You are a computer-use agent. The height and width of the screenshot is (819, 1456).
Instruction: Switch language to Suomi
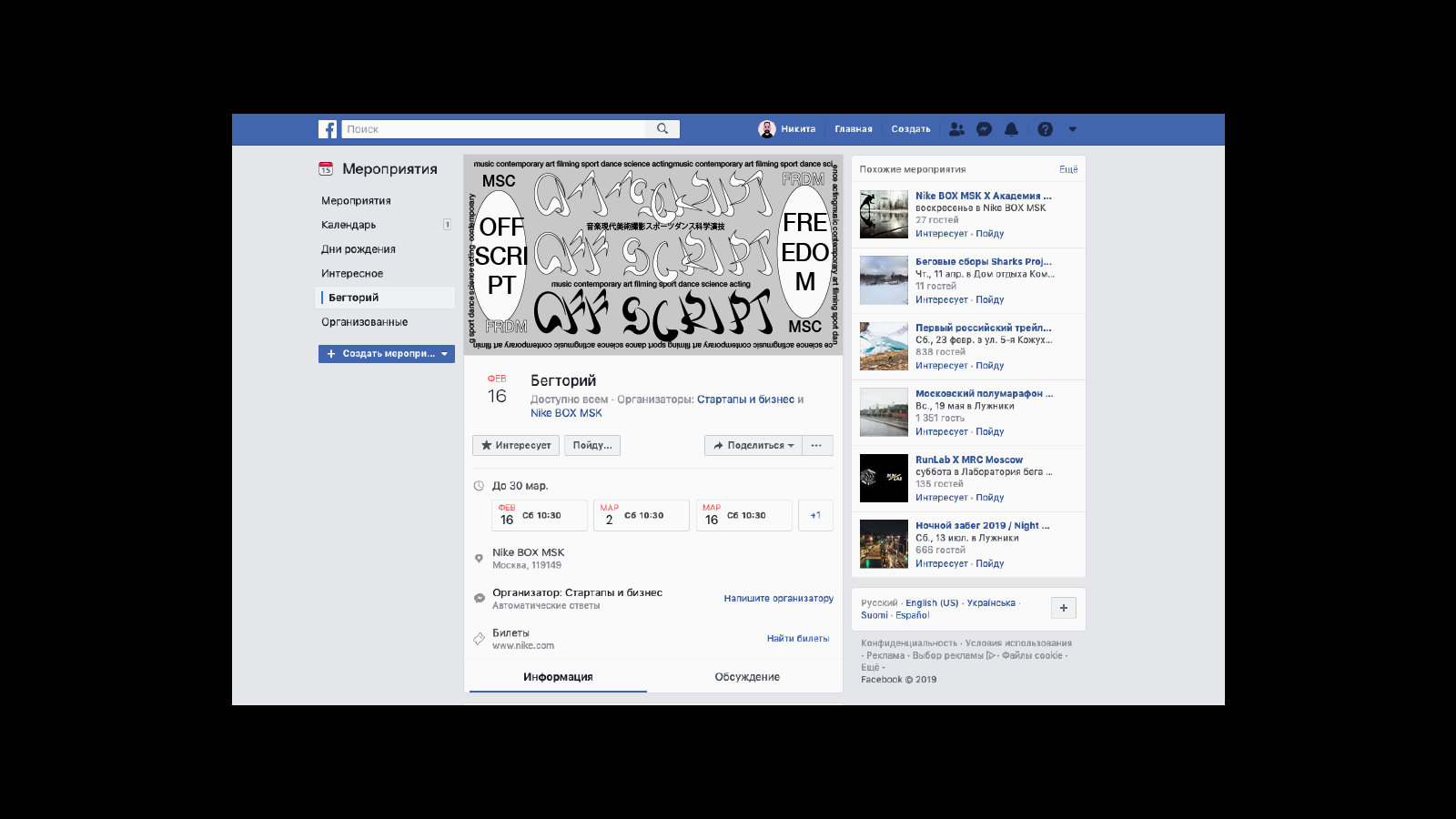[x=875, y=616]
